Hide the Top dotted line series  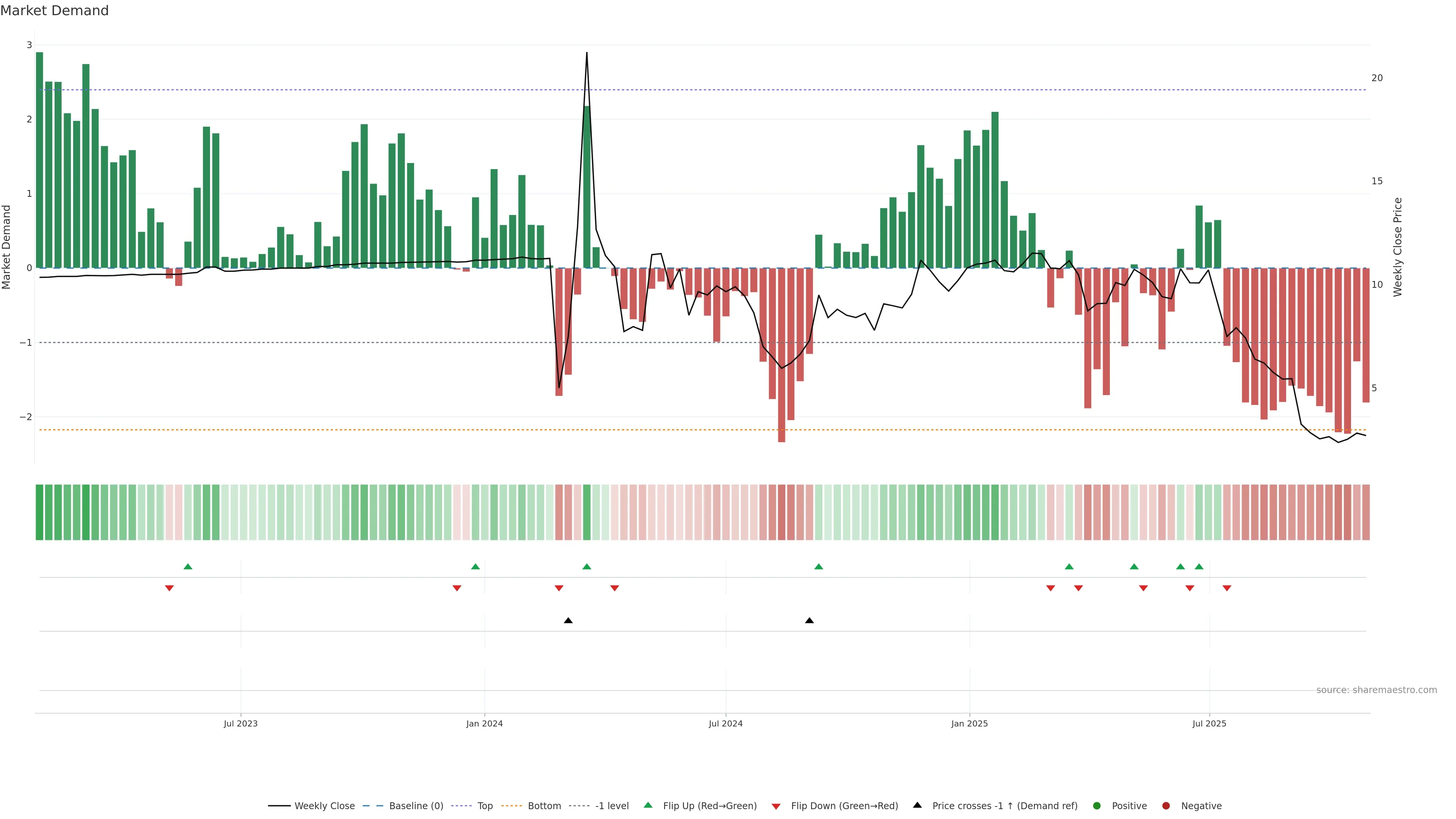[485, 806]
